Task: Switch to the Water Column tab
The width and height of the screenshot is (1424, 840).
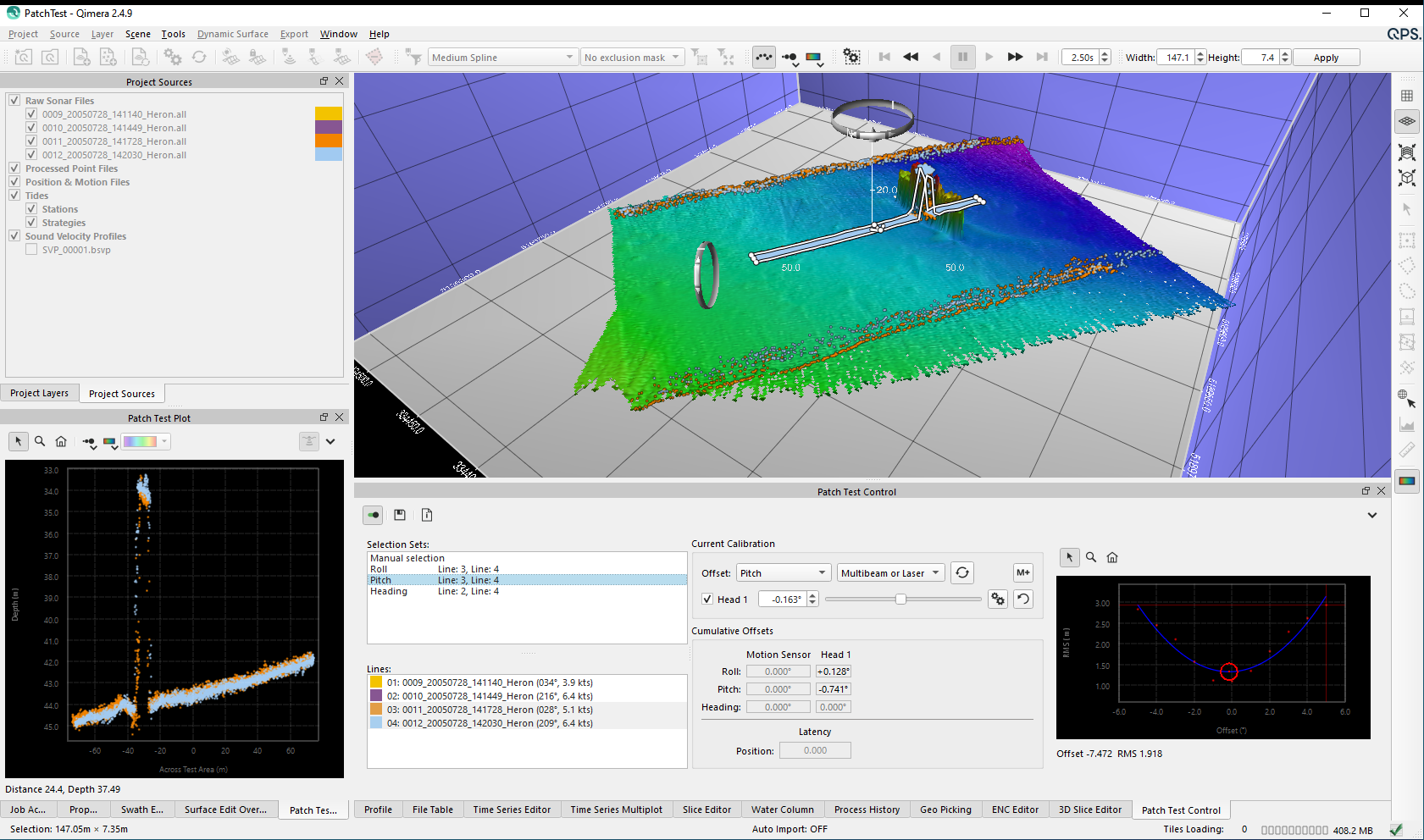Action: [x=782, y=810]
